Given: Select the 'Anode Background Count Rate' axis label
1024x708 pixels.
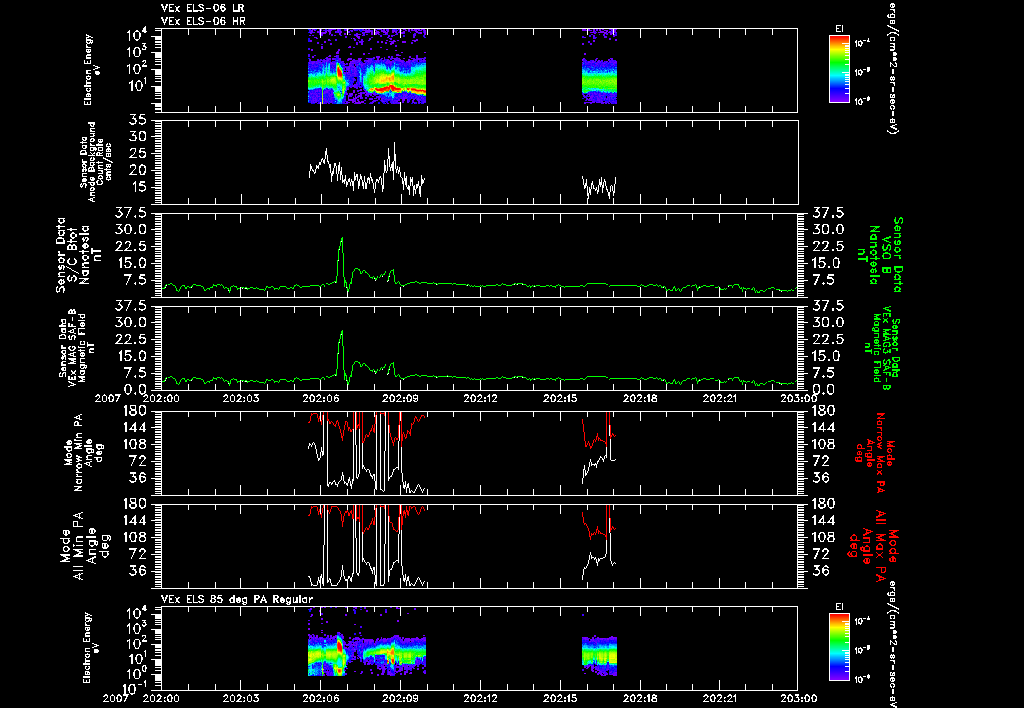Looking at the screenshot, I should [97, 162].
